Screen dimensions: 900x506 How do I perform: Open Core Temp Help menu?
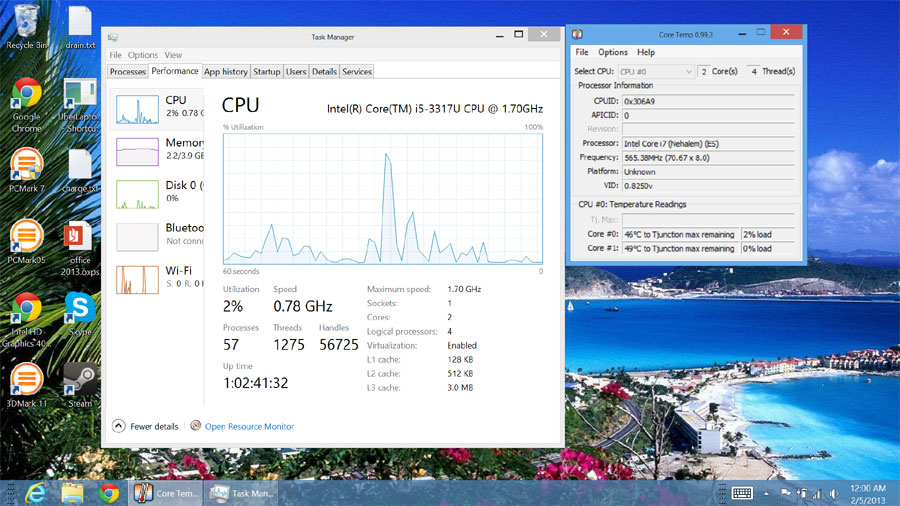coord(646,52)
